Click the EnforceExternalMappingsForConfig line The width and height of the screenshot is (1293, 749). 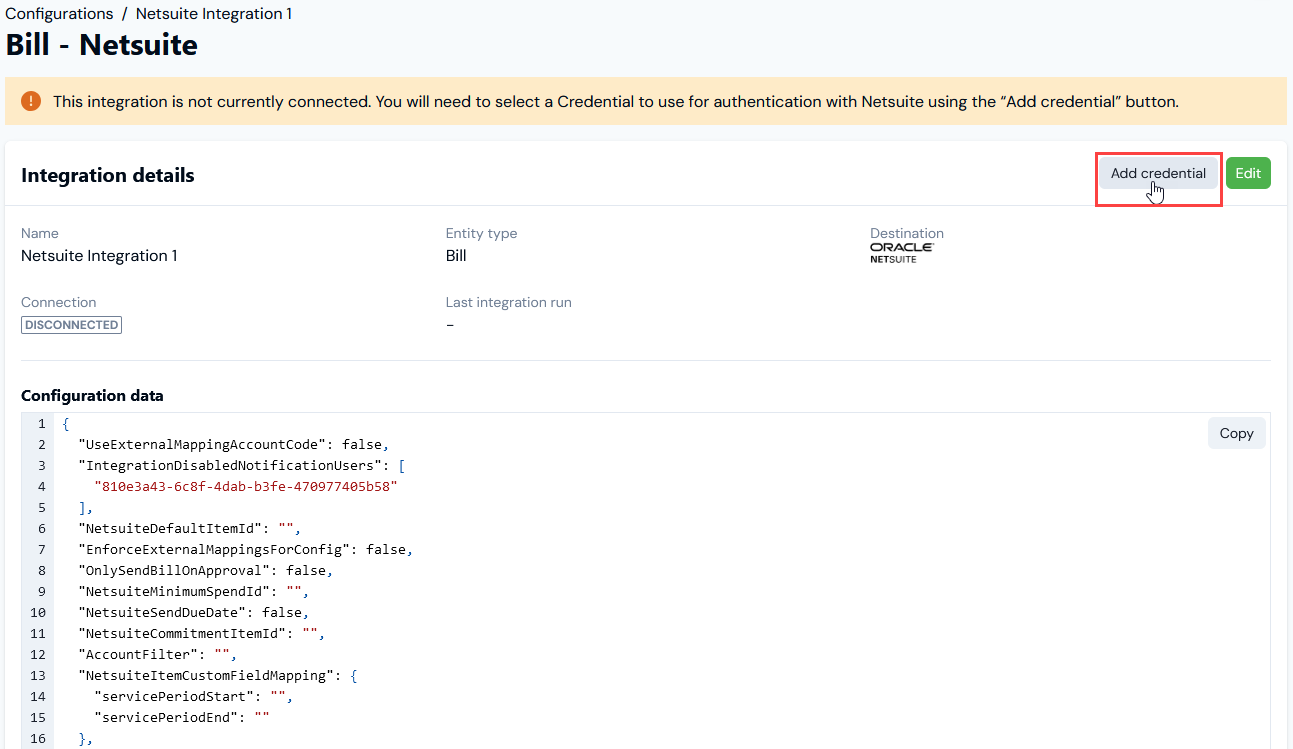(245, 549)
